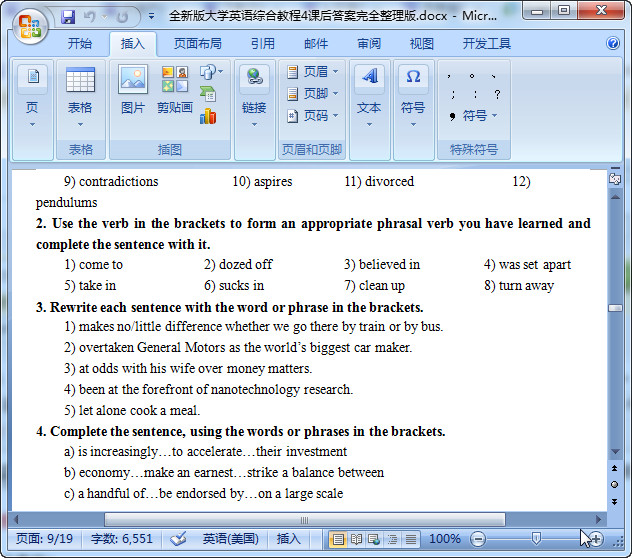
Task: Switch to Draft view
Action: click(x=410, y=539)
